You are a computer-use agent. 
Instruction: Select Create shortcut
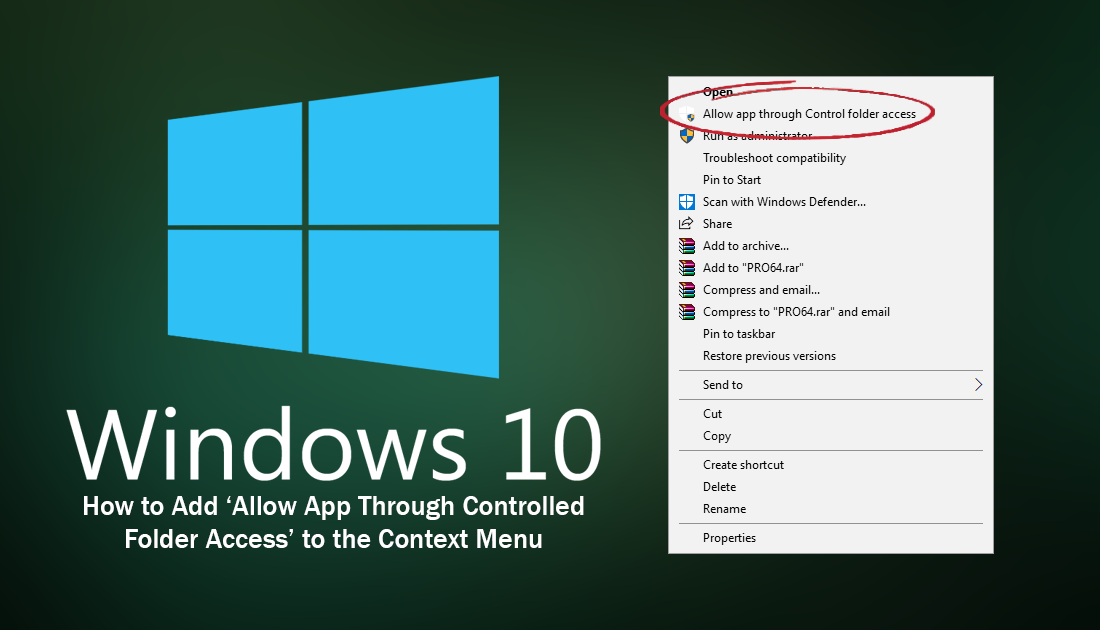coord(831,464)
